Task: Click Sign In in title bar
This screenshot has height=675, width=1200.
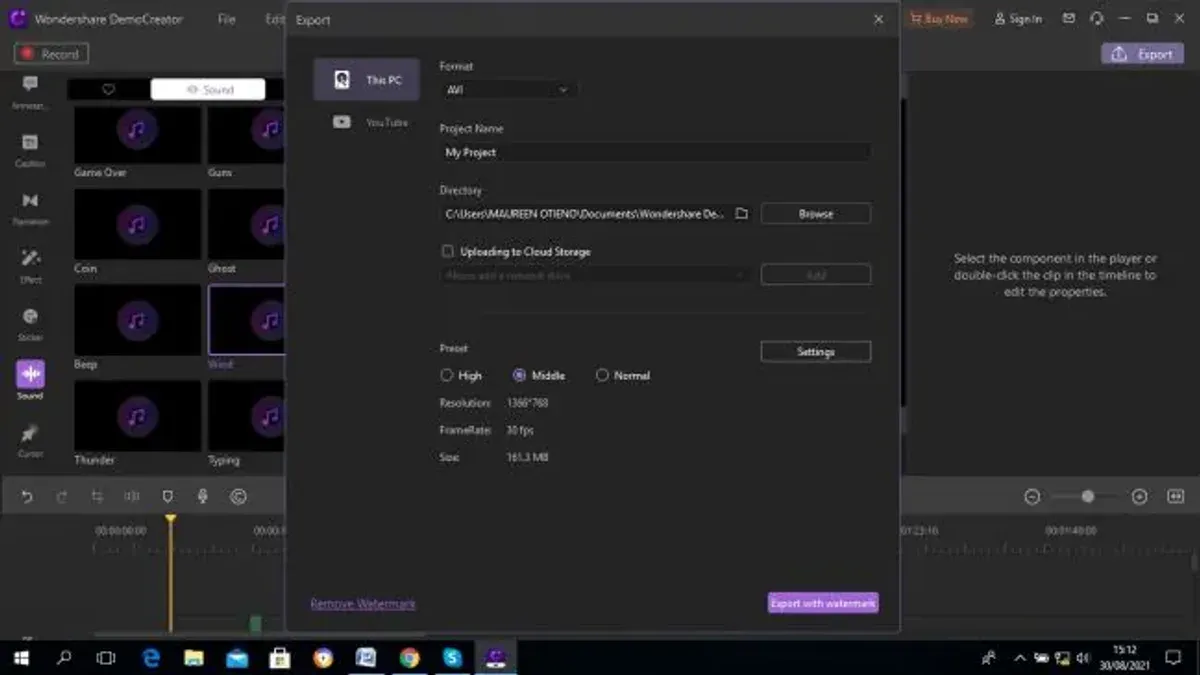Action: click(1018, 19)
